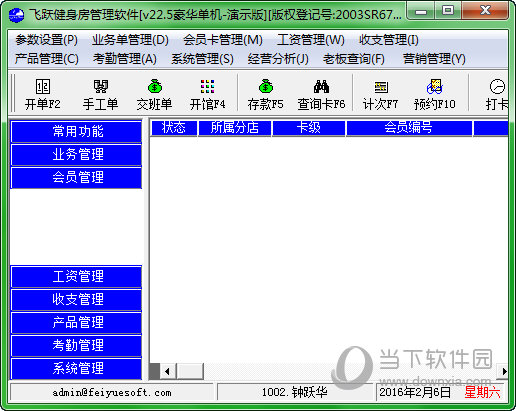Expand the 考勤管理 sidebar section
Viewport: 516px width, 411px height.
point(76,345)
